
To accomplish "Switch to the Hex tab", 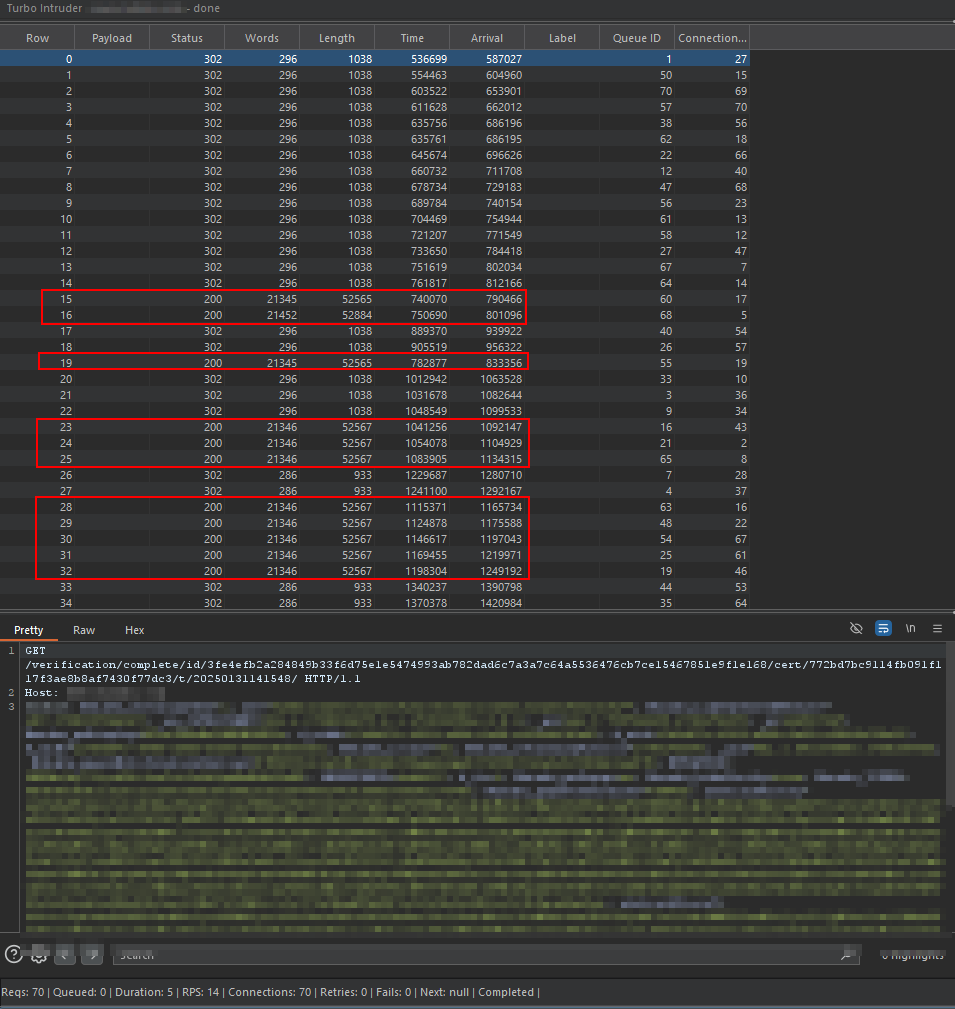I will [134, 630].
